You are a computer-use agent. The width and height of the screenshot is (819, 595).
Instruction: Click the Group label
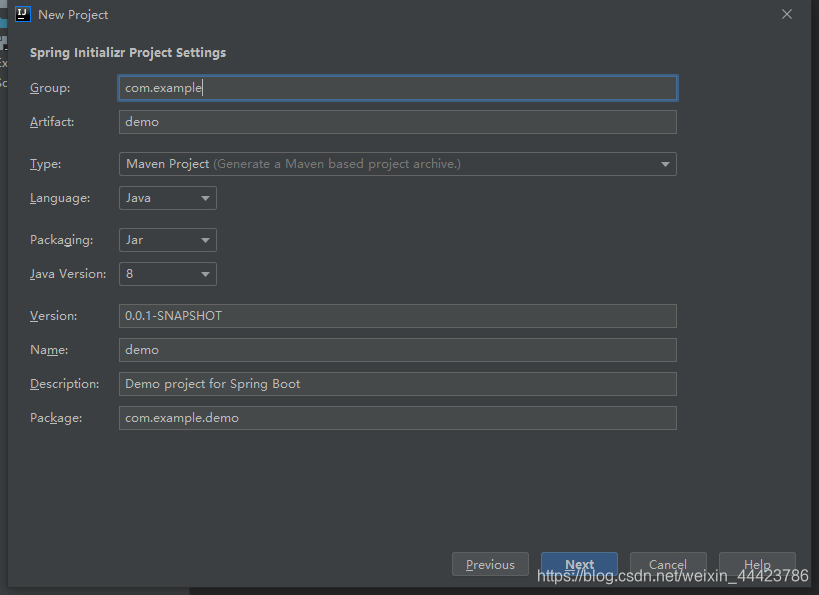point(50,88)
